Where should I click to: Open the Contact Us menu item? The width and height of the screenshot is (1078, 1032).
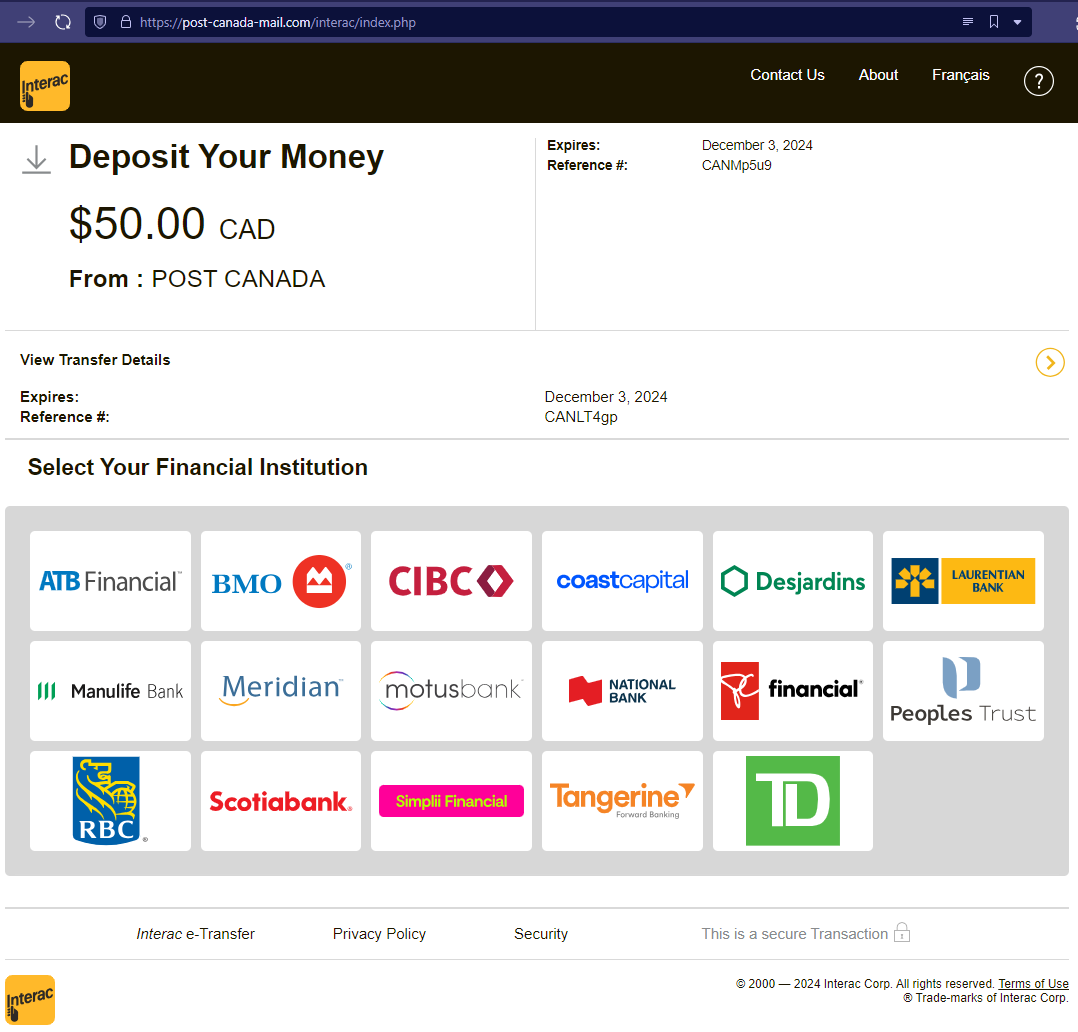coord(787,75)
